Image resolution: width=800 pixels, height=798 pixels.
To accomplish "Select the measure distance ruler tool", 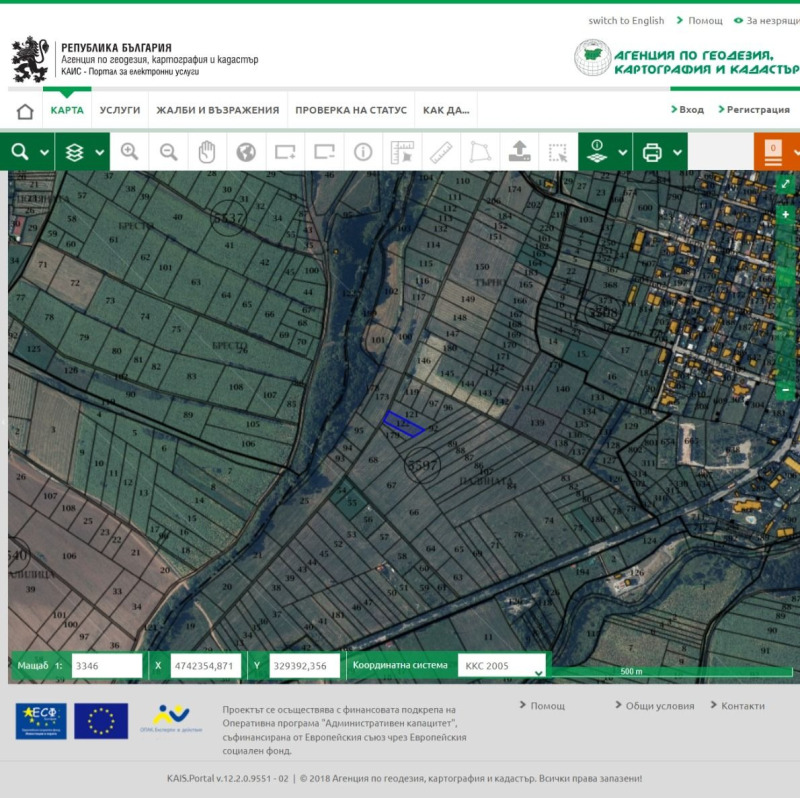I will click(x=441, y=152).
